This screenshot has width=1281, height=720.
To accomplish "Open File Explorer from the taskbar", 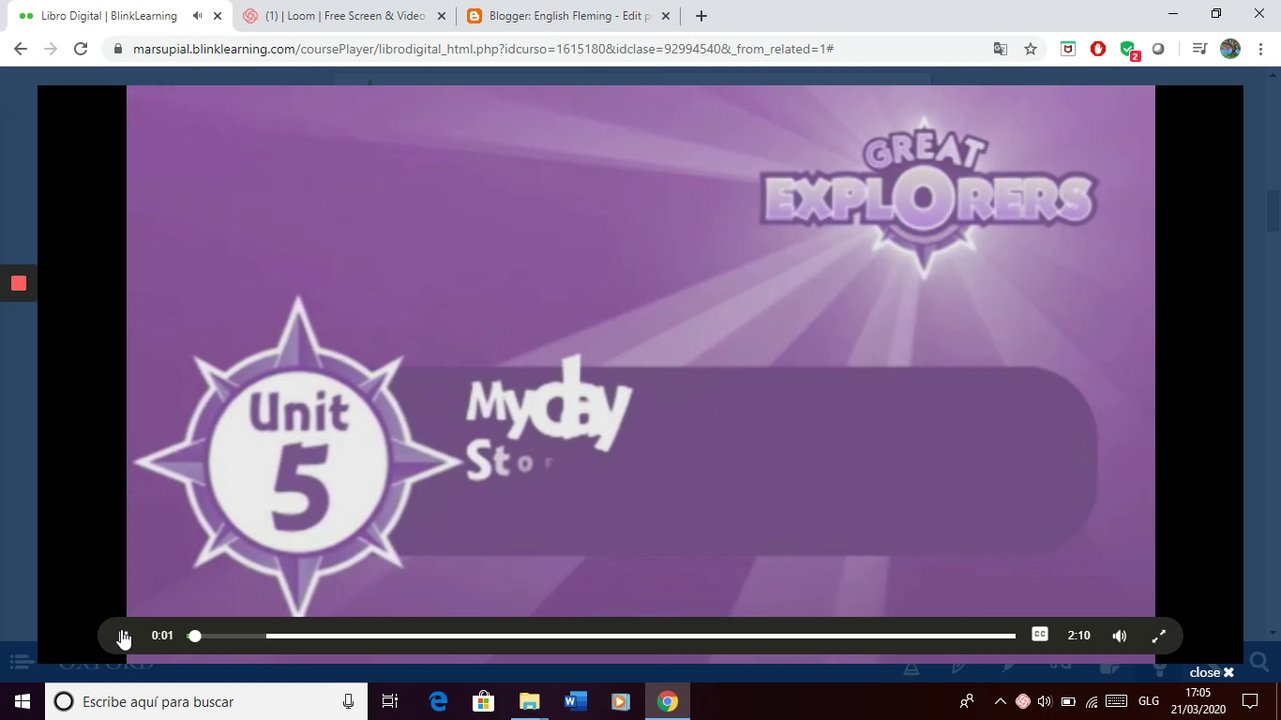I will pos(529,701).
